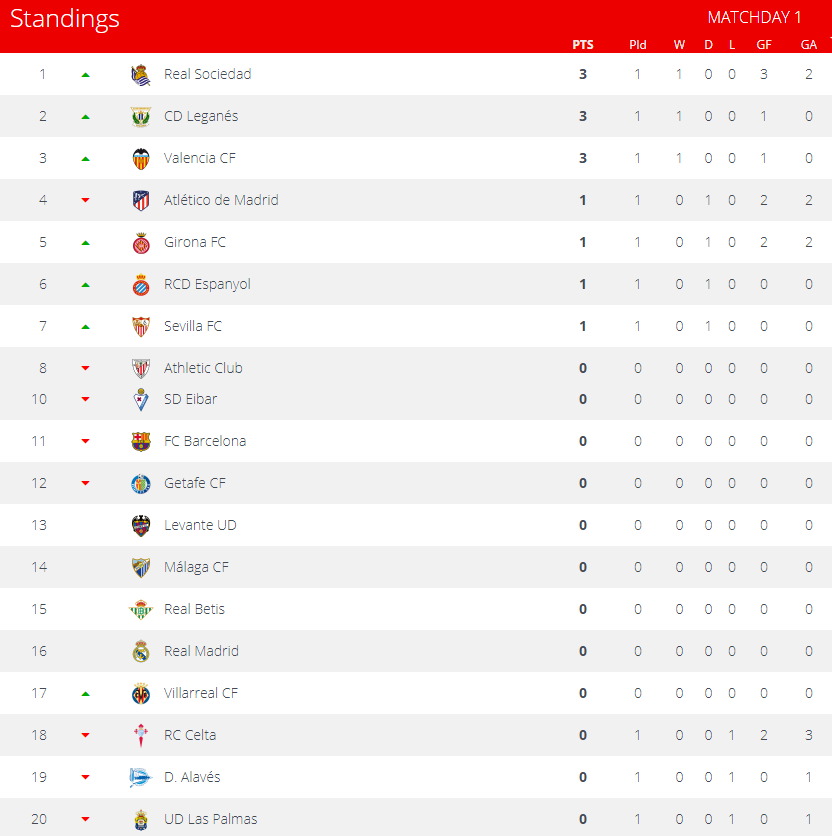832x836 pixels.
Task: Click the CD Leganés club crest
Action: coord(141,117)
